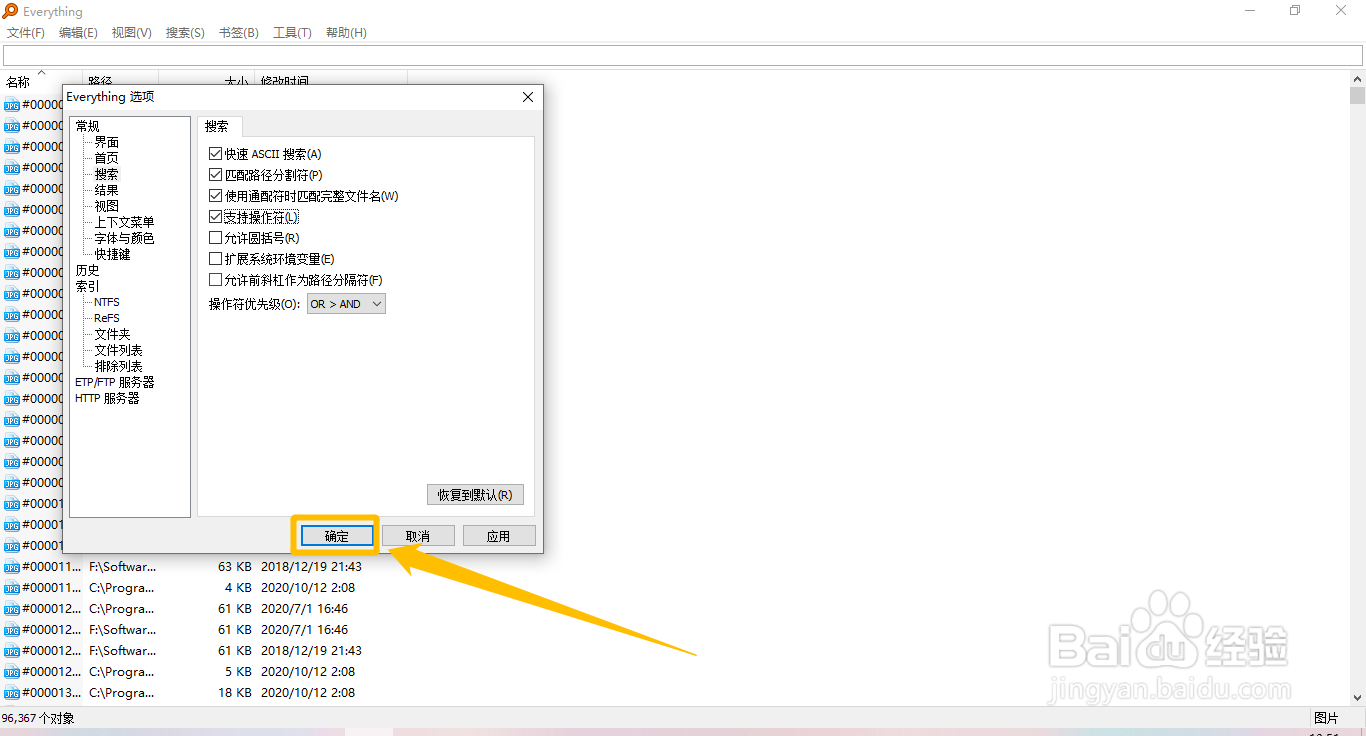Click the results list scrollbar down arrow
Screen dimensions: 1366x736
pos(1357,698)
